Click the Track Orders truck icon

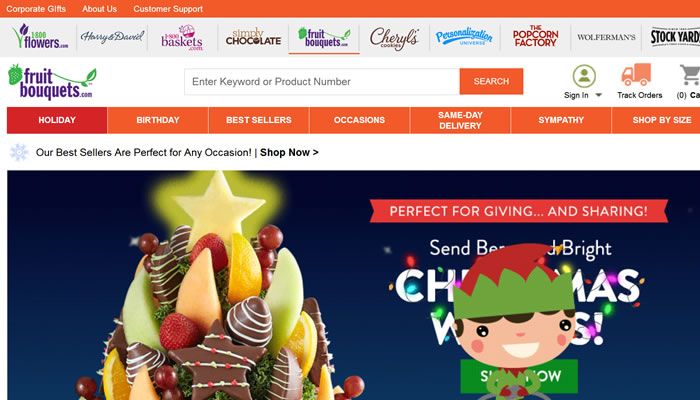(x=636, y=75)
